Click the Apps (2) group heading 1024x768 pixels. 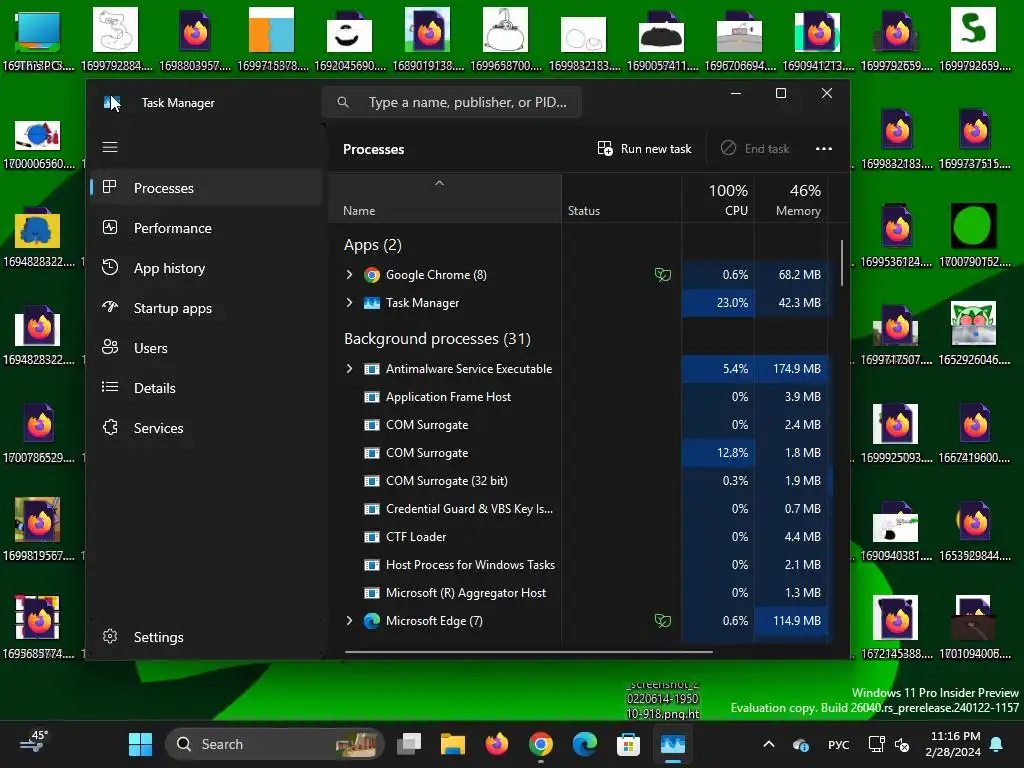373,245
